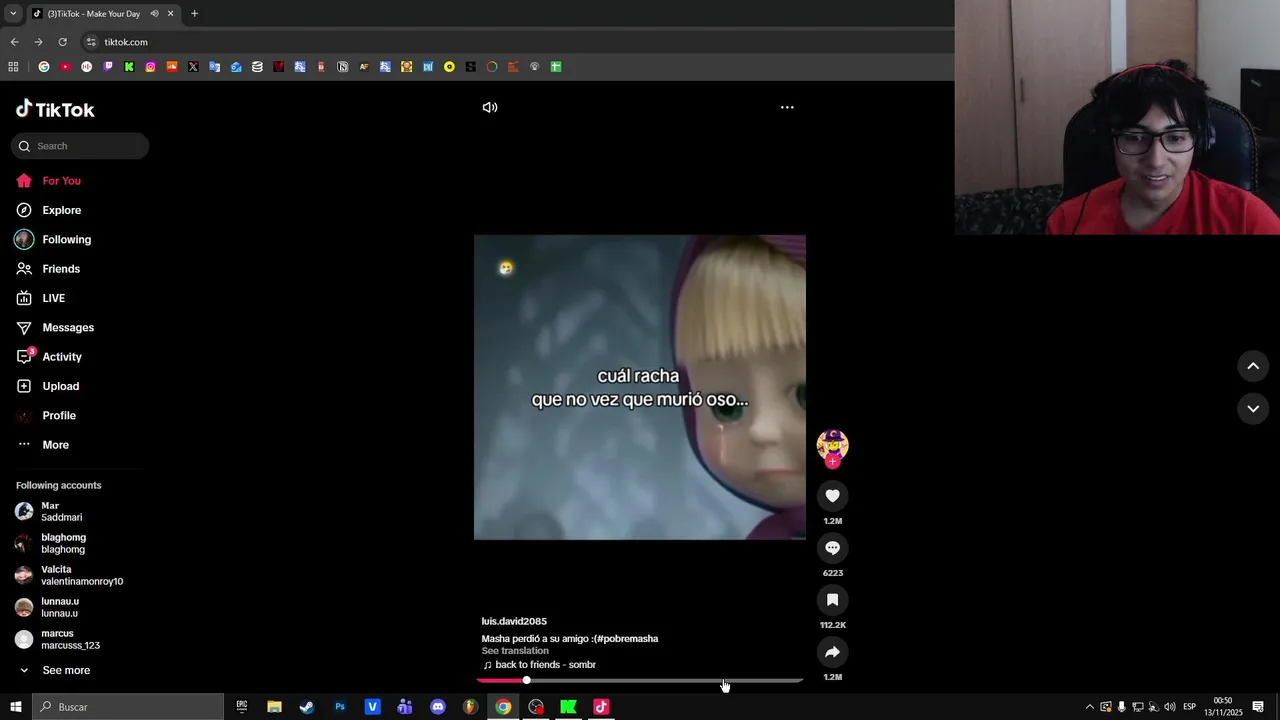Open the Twitch bookmark
This screenshot has width=1280, height=720.
pos(108,67)
